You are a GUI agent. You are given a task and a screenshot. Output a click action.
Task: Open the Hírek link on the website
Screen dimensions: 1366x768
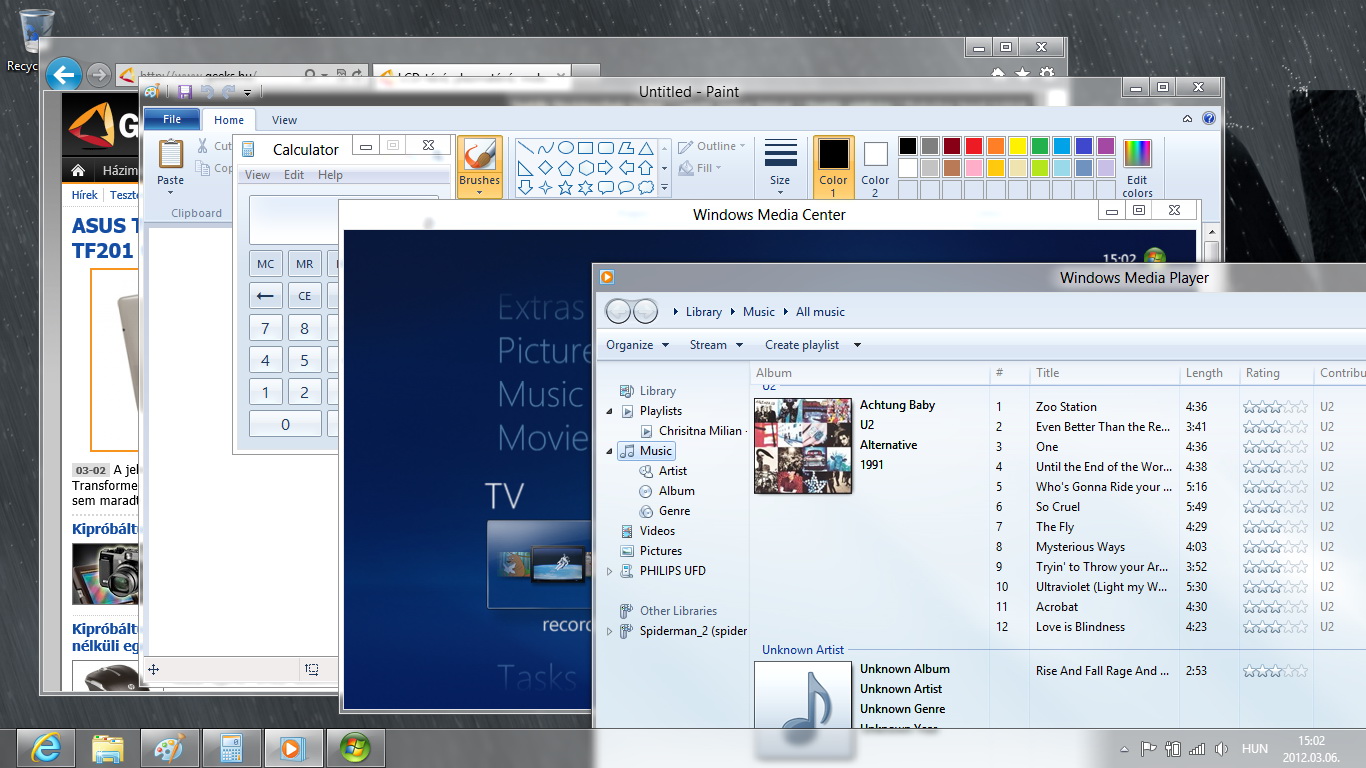click(85, 195)
